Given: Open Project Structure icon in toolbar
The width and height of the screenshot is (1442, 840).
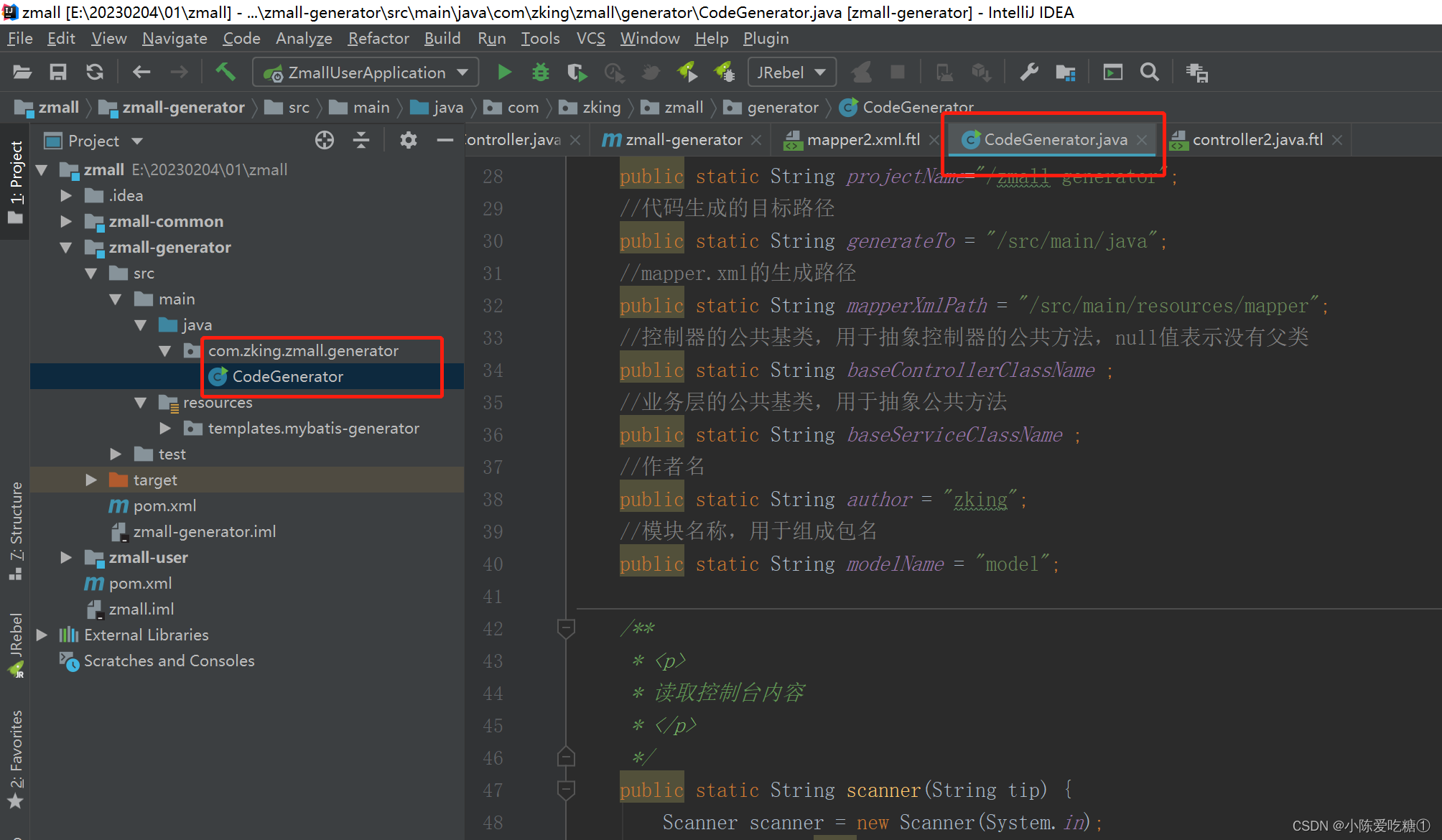Looking at the screenshot, I should tap(1065, 73).
